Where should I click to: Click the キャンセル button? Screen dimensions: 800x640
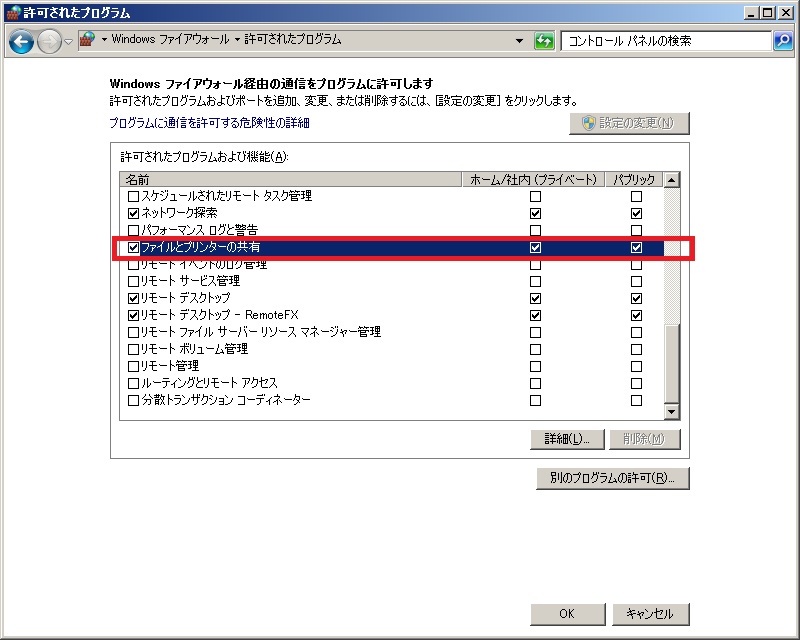coord(650,614)
